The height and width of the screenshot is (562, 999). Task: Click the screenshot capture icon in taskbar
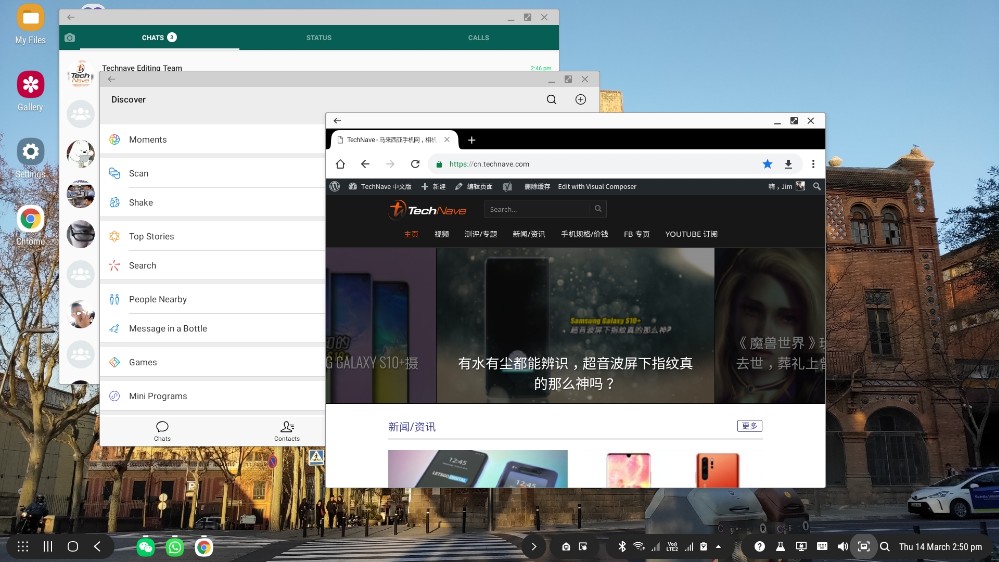(863, 546)
